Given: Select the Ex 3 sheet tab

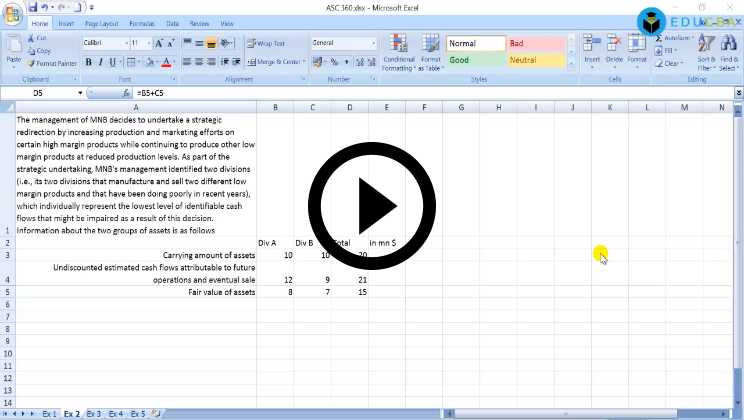Looking at the screenshot, I should click(x=93, y=413).
